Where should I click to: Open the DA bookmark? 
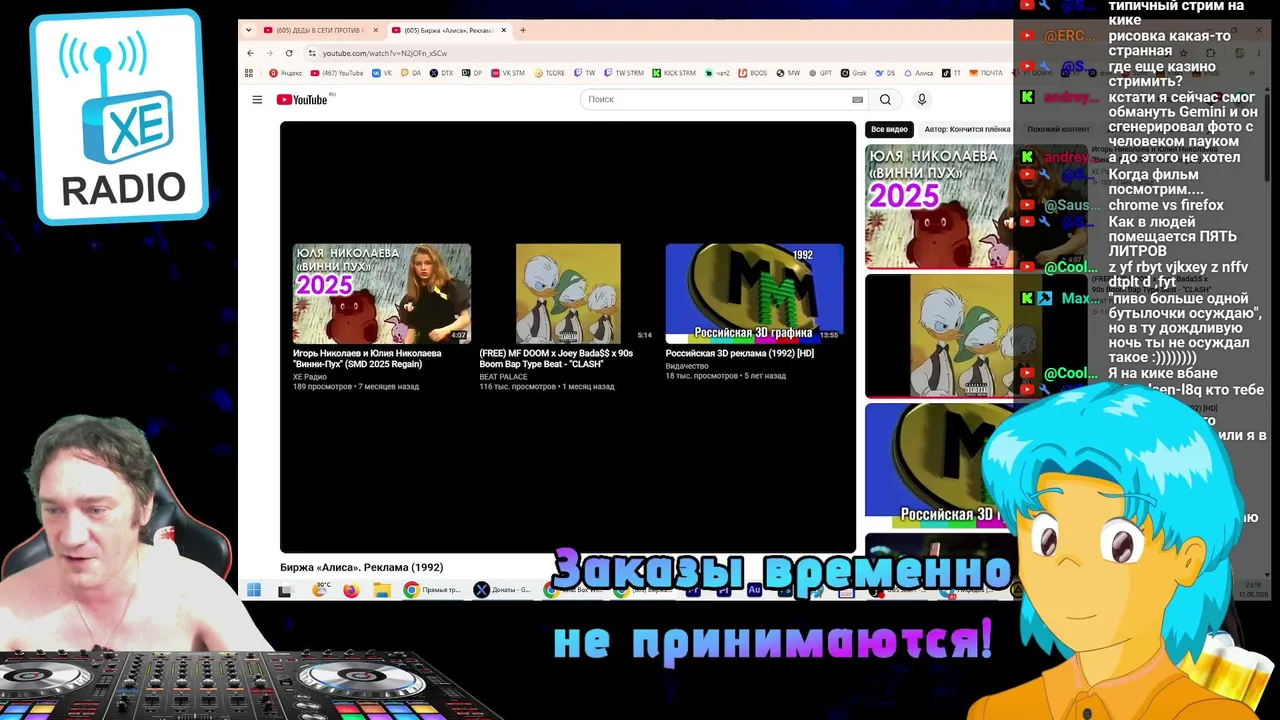[411, 73]
